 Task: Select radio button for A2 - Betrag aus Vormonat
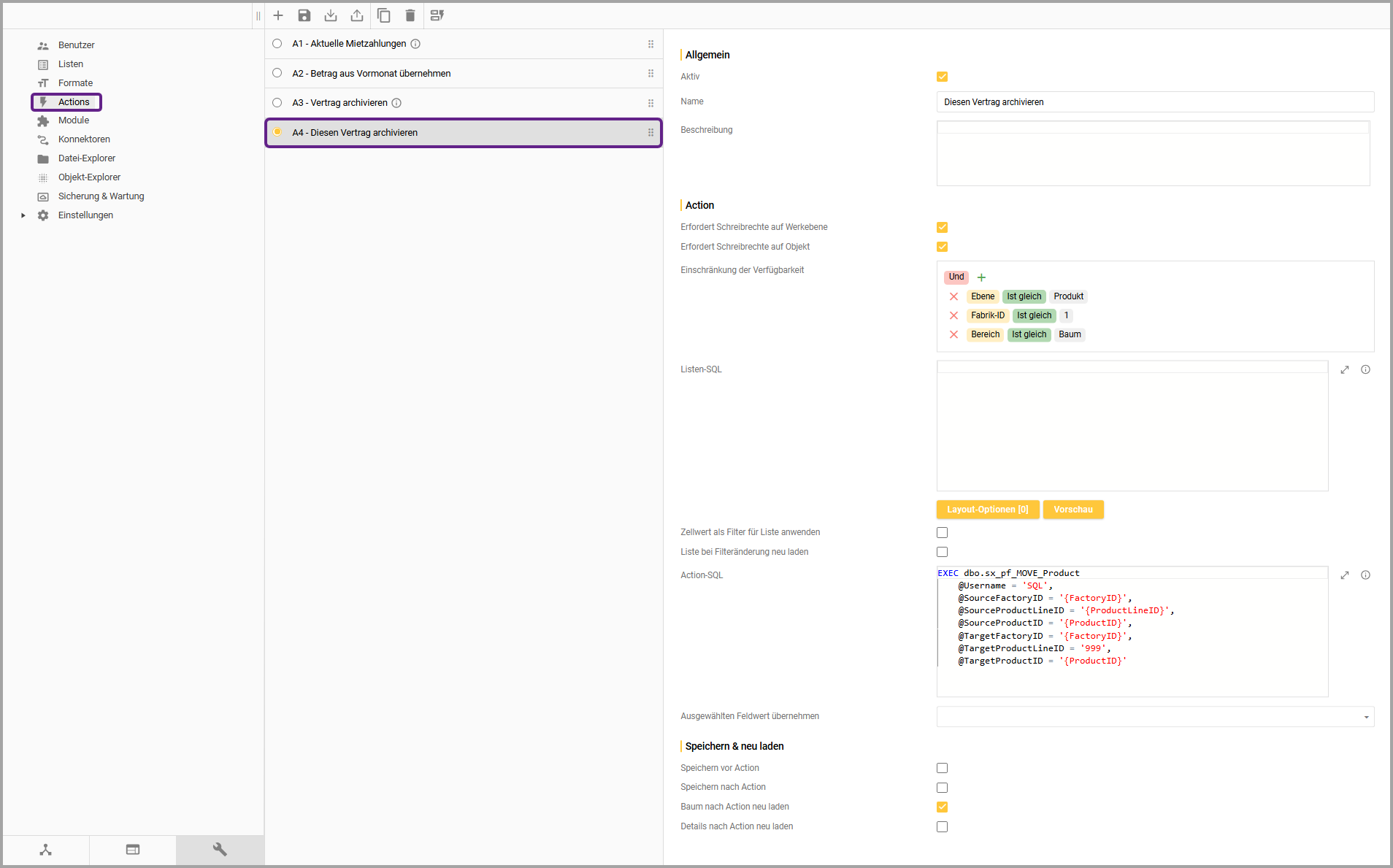click(x=277, y=73)
